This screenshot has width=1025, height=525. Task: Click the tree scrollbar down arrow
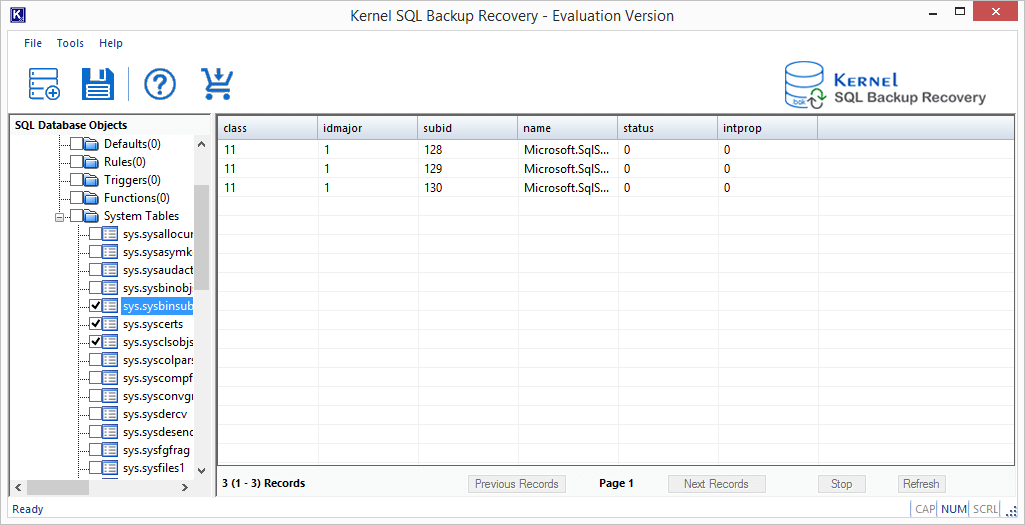(201, 470)
